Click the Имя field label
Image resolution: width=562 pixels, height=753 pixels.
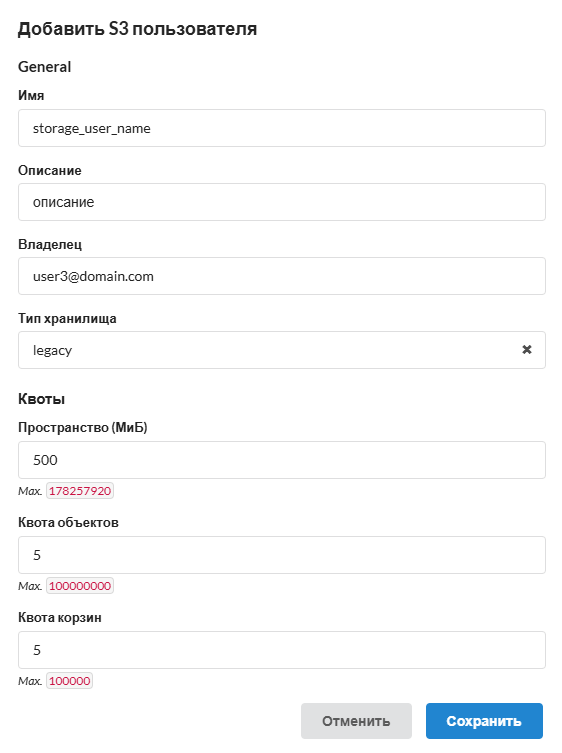point(31,96)
